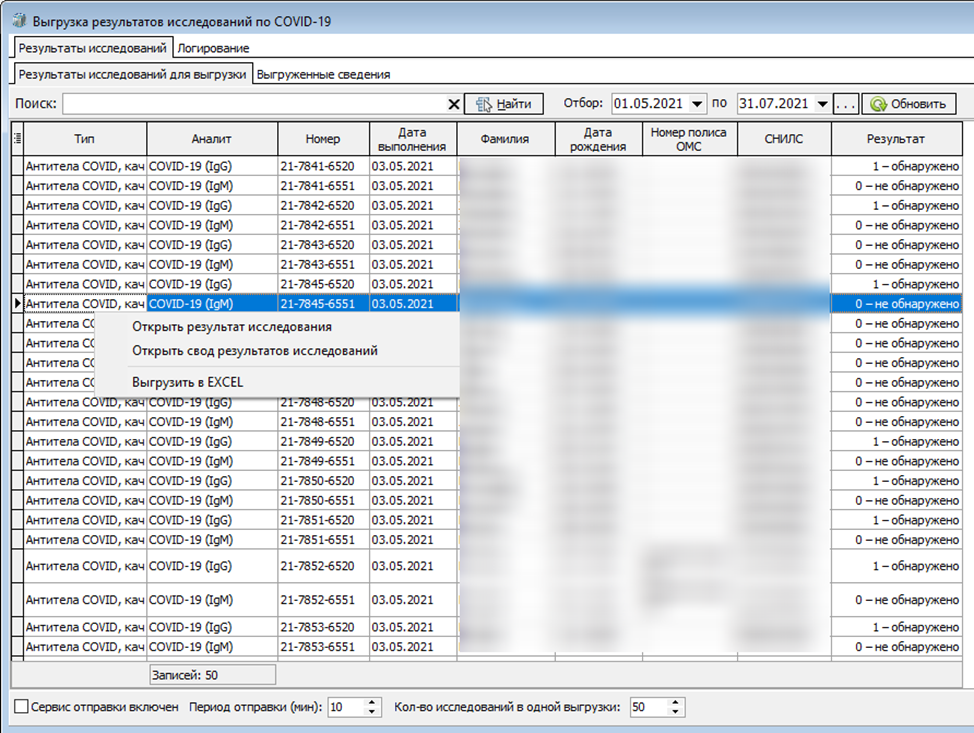The width and height of the screenshot is (974, 733).
Task: Clear the search field with the X icon
Action: pyautogui.click(x=454, y=104)
